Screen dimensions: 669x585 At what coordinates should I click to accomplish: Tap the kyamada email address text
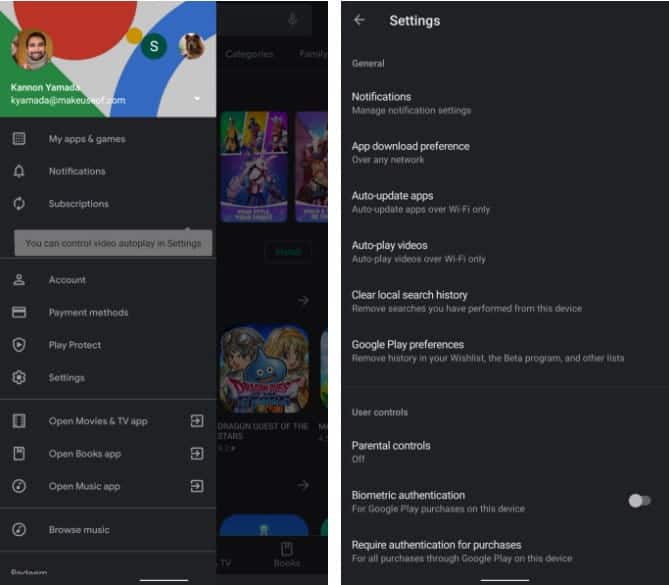coord(68,100)
